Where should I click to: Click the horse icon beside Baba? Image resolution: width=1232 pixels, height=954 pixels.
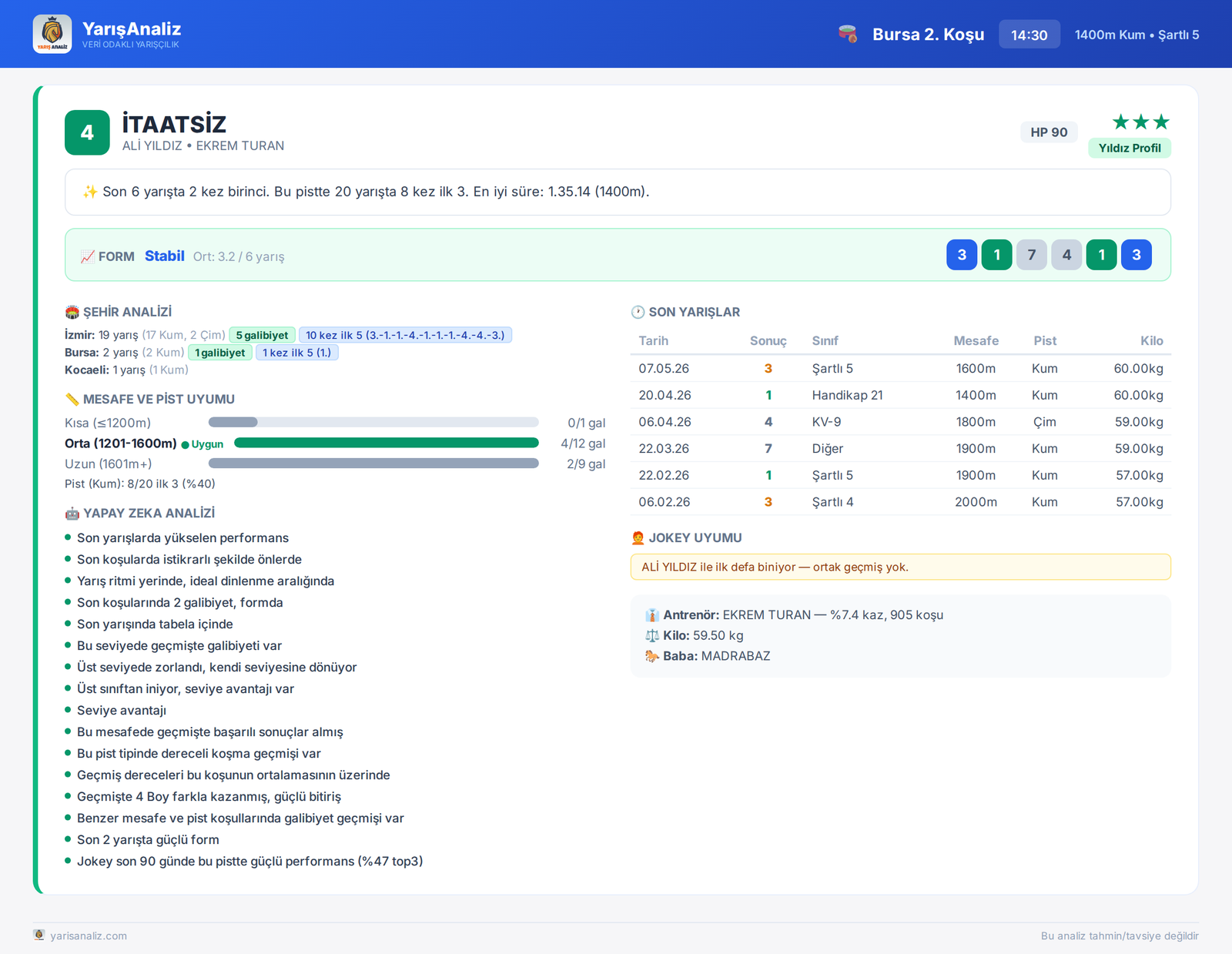click(652, 656)
